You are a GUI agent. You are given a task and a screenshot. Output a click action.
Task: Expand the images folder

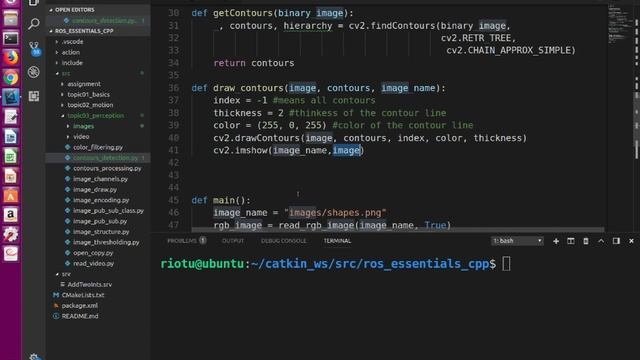point(83,126)
